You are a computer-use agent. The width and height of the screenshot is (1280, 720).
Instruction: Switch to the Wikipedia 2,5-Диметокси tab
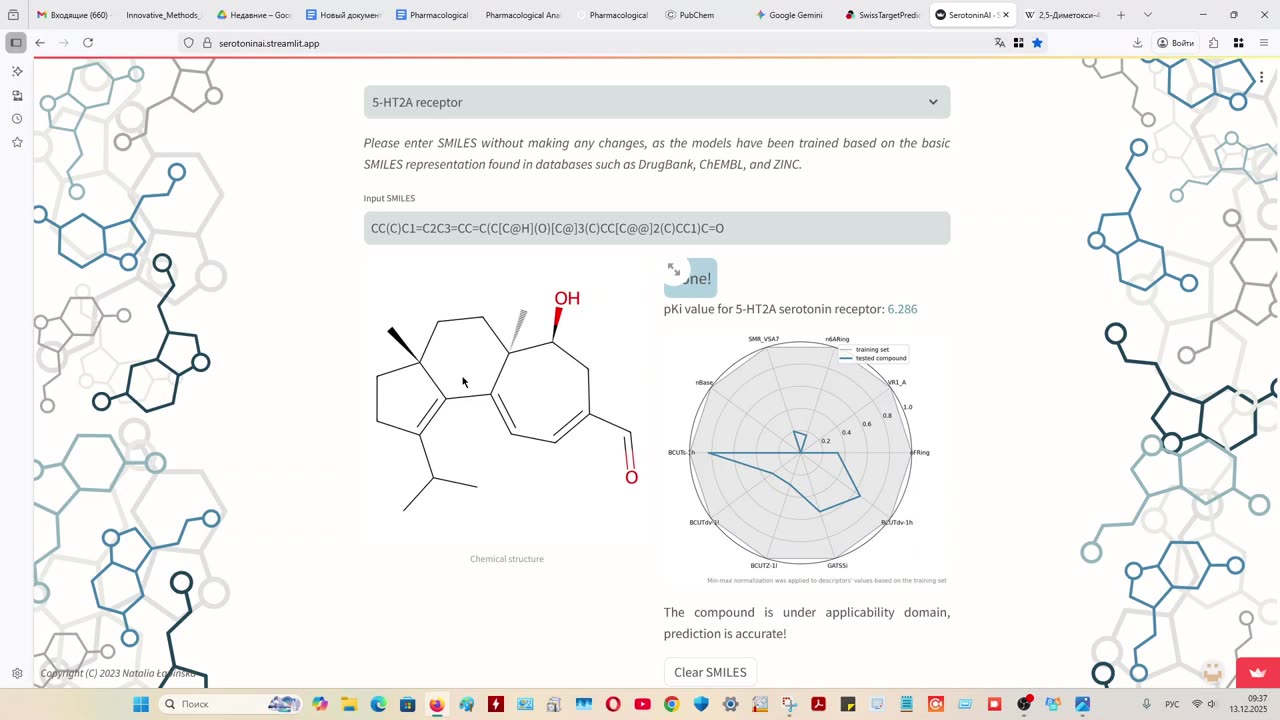[x=1062, y=15]
